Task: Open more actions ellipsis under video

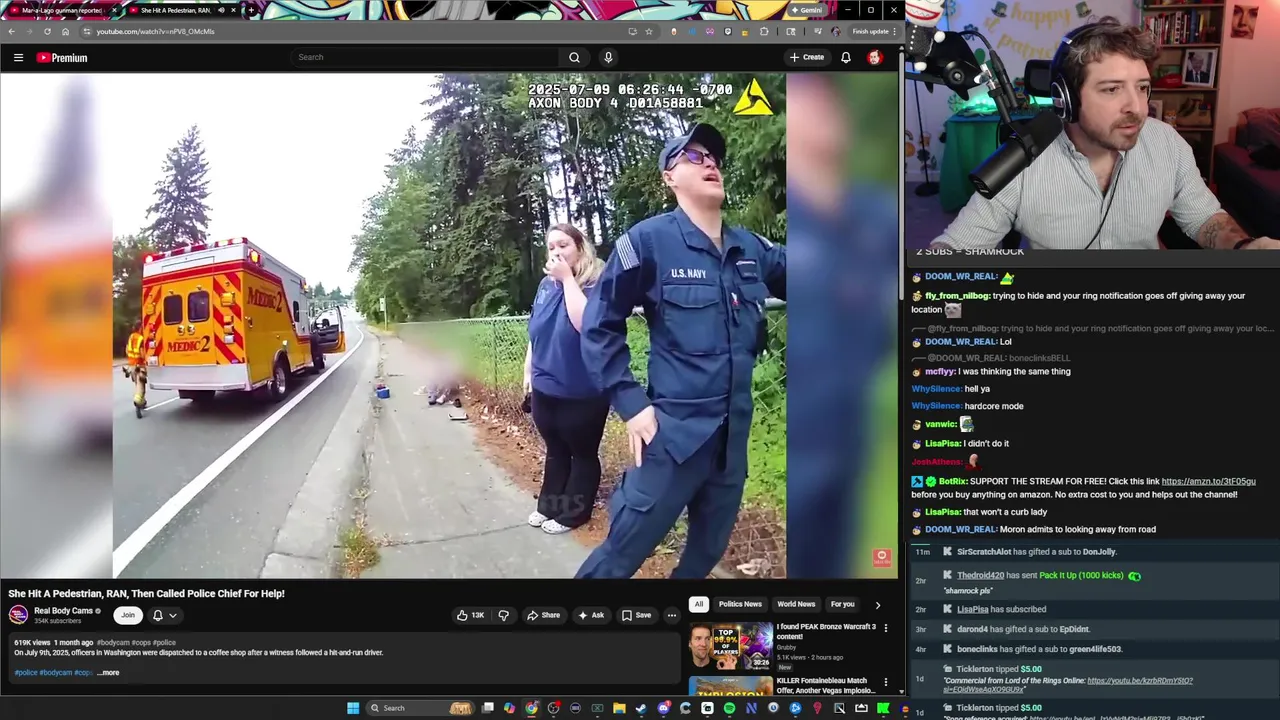Action: (671, 615)
